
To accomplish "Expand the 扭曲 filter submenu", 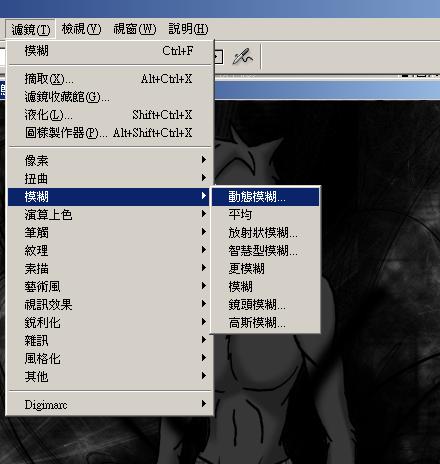I will [x=110, y=179].
